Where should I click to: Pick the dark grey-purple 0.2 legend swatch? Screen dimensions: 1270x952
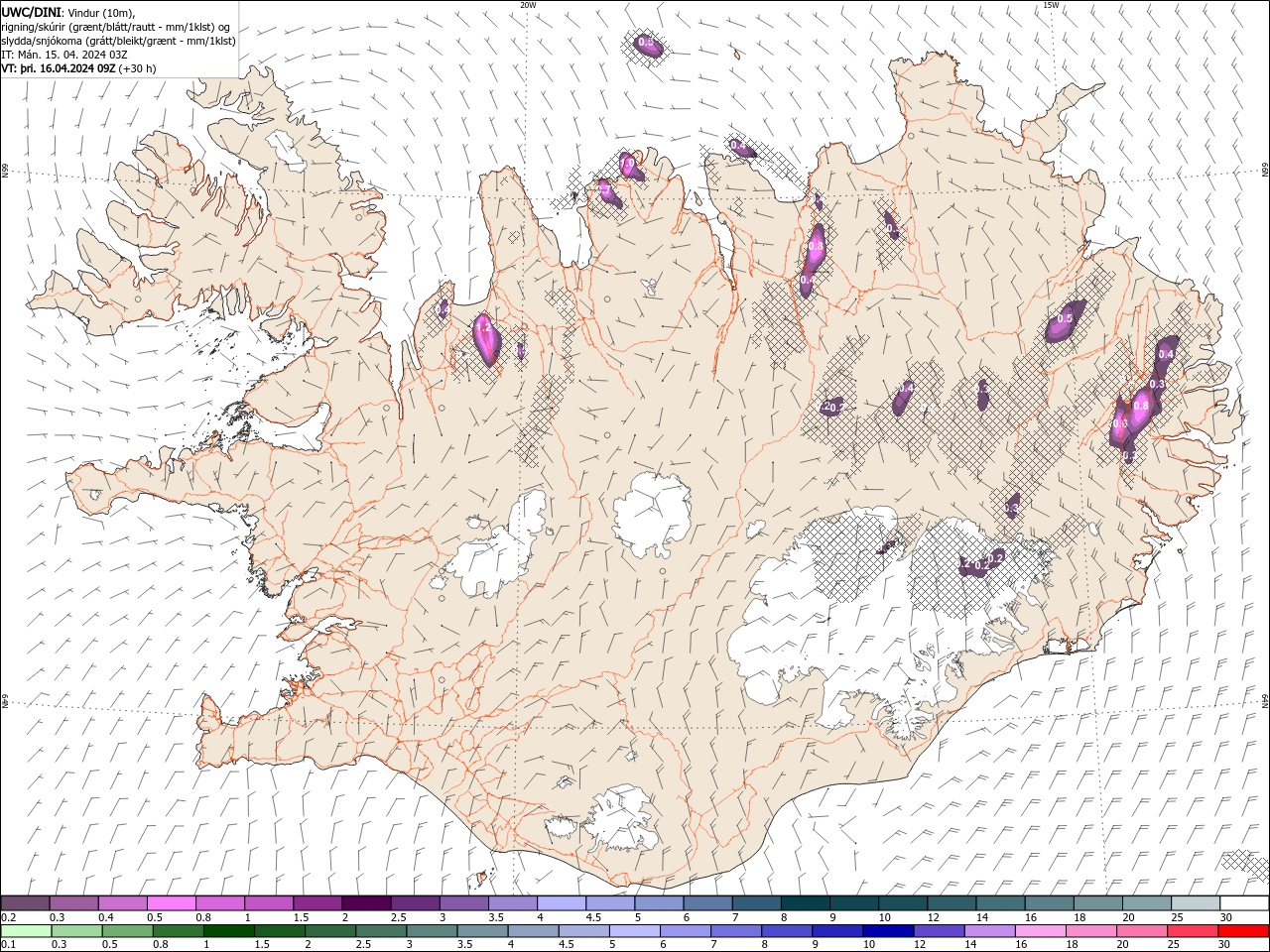point(25,903)
